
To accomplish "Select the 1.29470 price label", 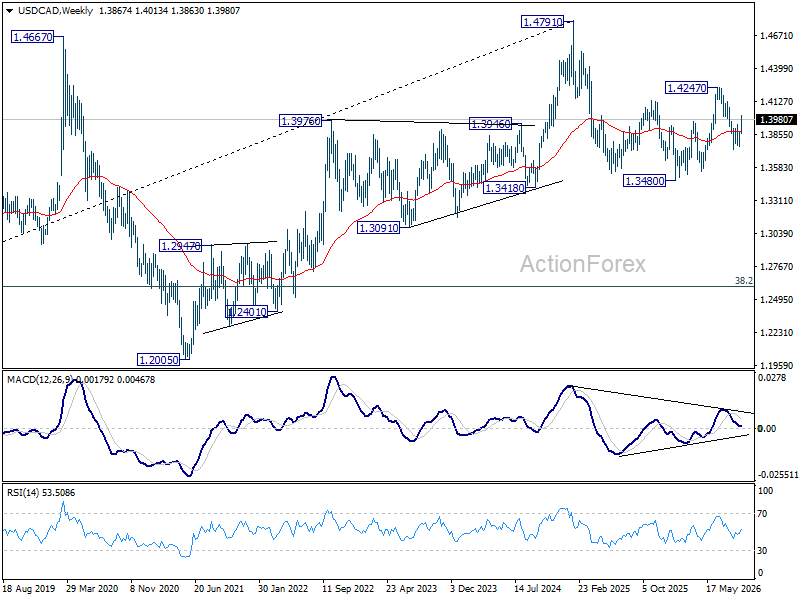I will [181, 246].
